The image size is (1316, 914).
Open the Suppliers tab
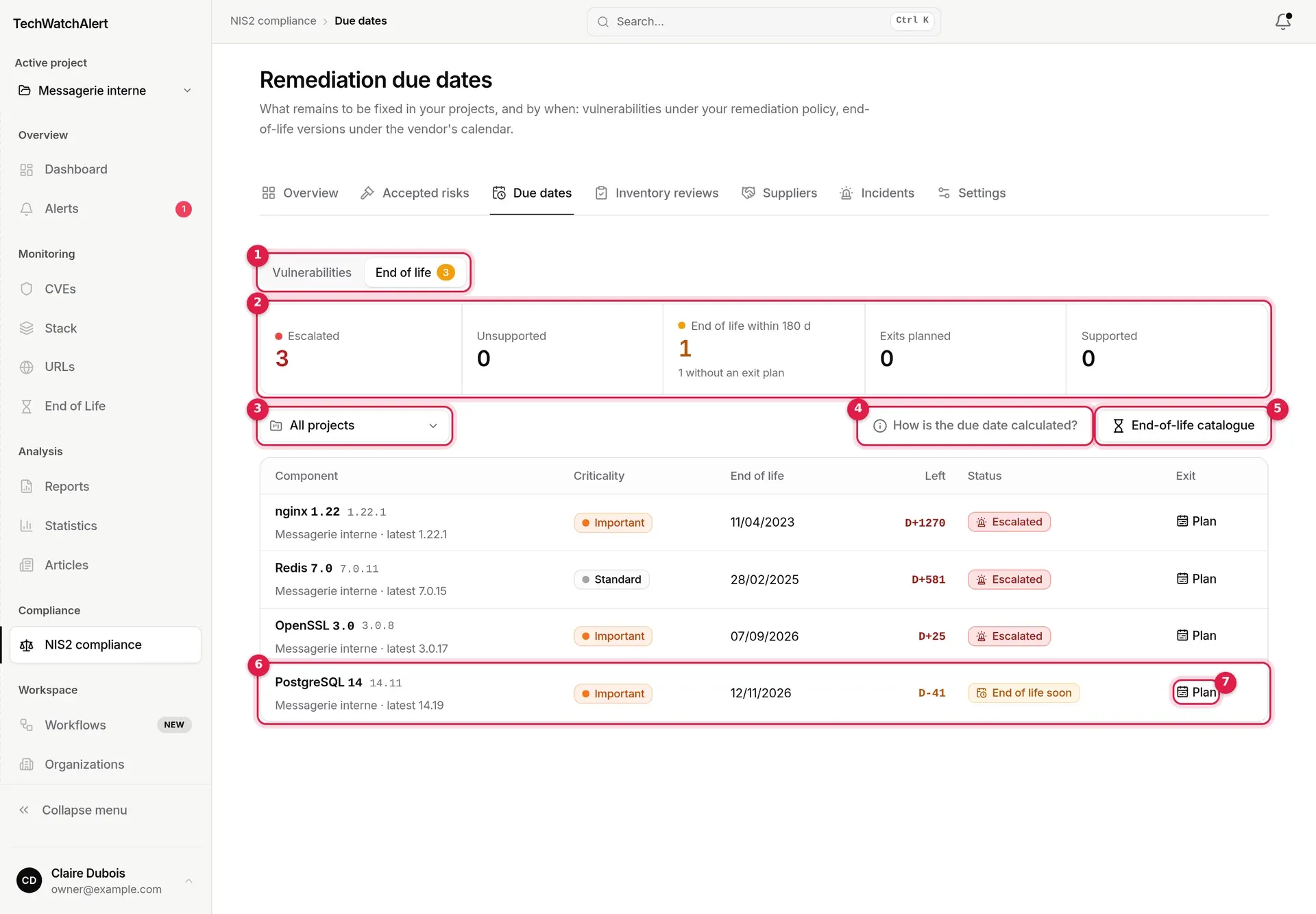(779, 193)
